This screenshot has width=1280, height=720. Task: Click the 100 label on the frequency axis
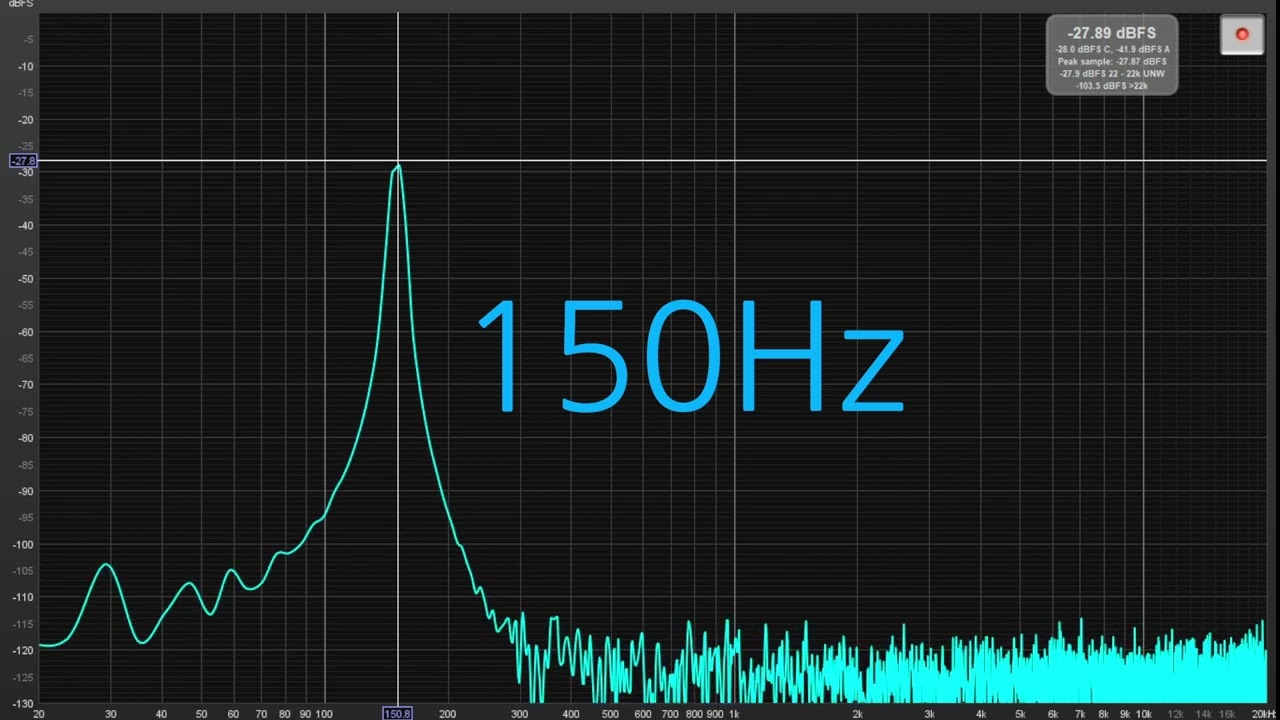324,714
